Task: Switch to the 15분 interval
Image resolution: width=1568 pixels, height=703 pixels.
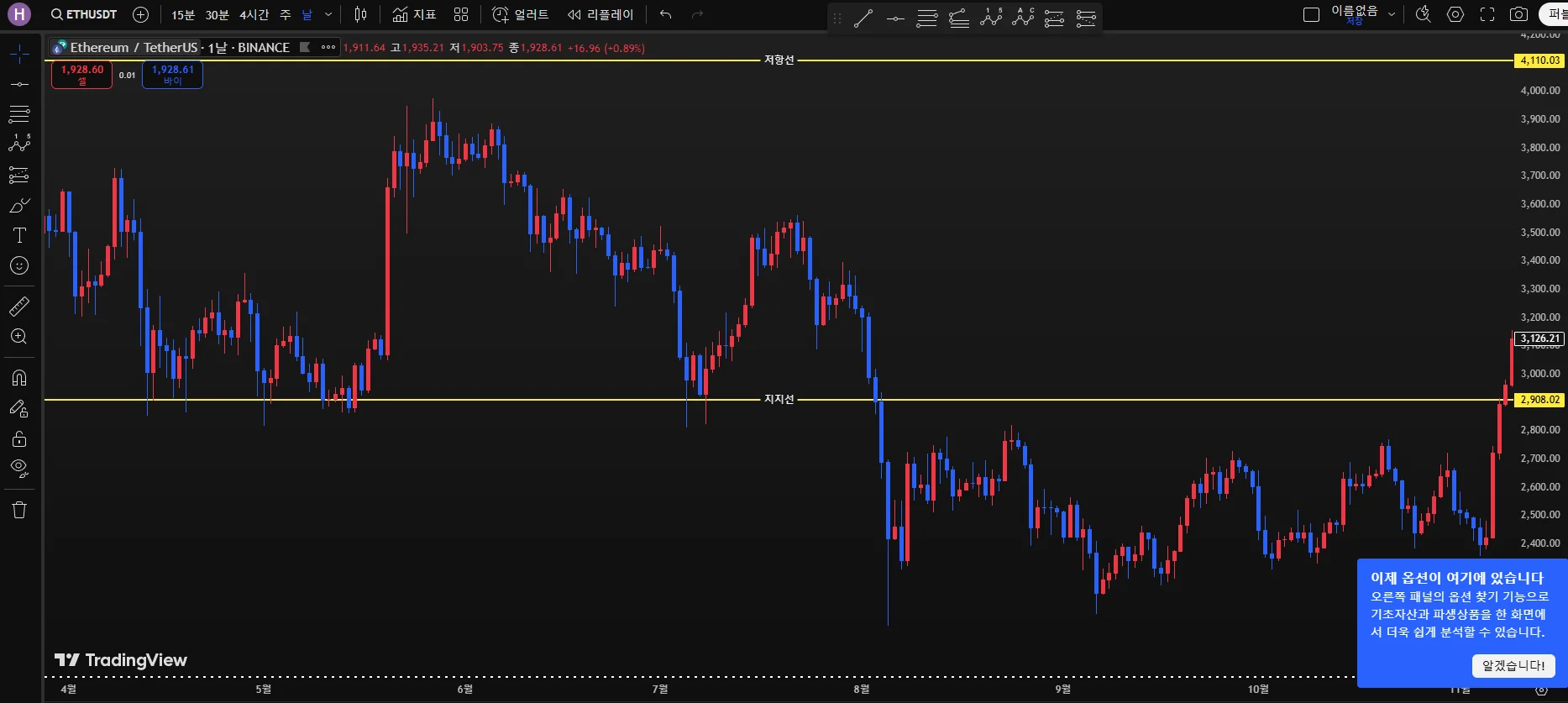Action: tap(183, 15)
